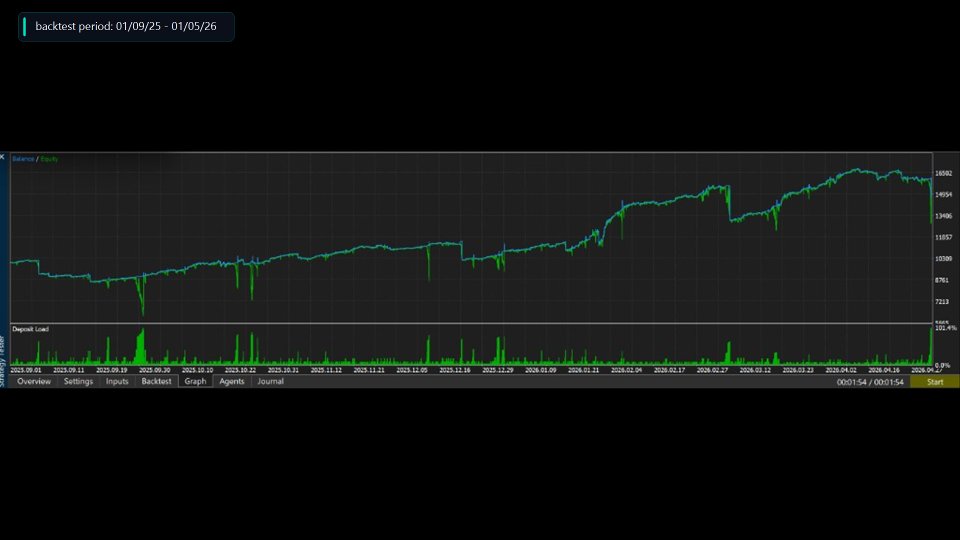Click the 2026.01.09 date label
Image resolution: width=960 pixels, height=540 pixels.
pos(541,370)
